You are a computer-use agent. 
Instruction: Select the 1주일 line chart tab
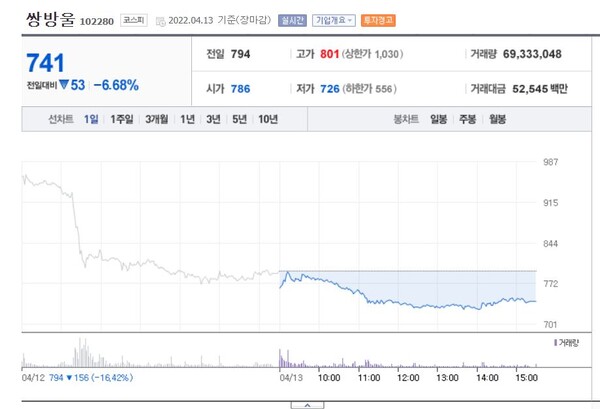pyautogui.click(x=122, y=119)
